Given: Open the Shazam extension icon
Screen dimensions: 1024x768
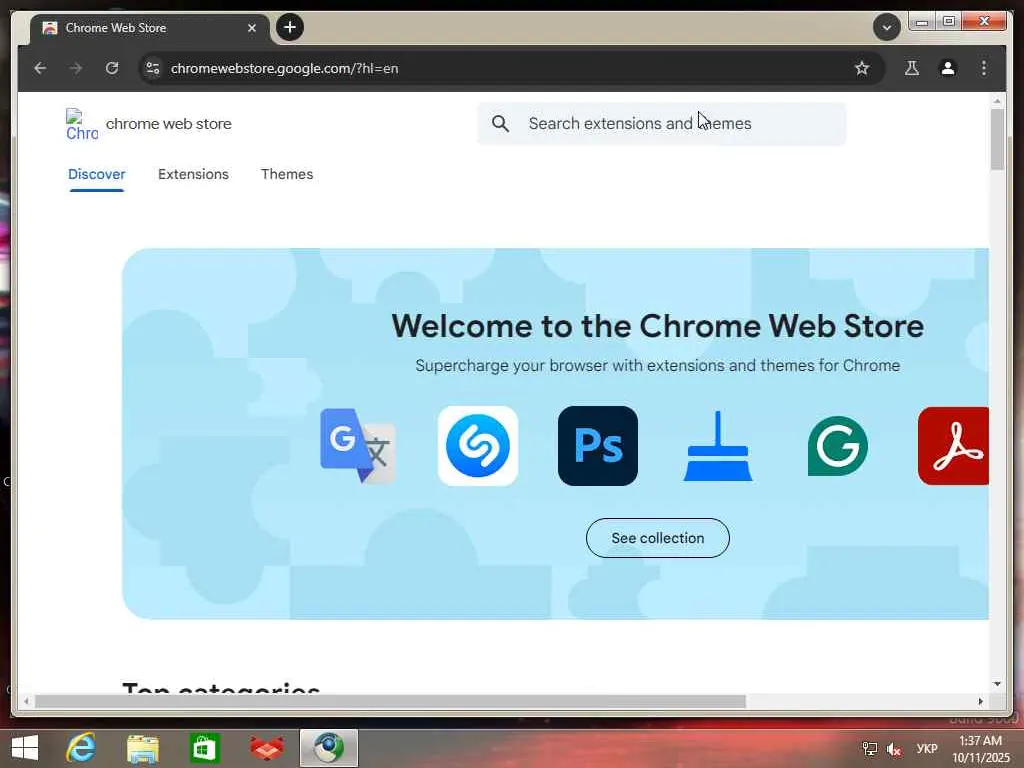Looking at the screenshot, I should (x=478, y=446).
